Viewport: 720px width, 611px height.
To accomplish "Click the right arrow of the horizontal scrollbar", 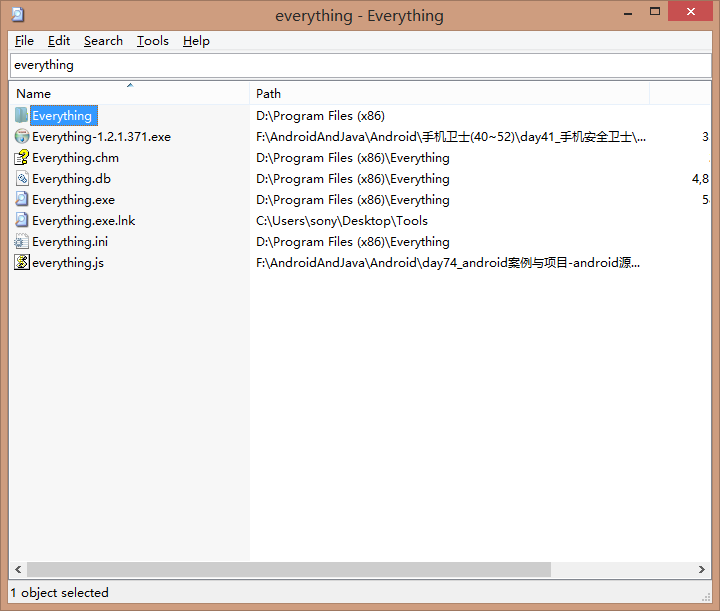I will (702, 569).
